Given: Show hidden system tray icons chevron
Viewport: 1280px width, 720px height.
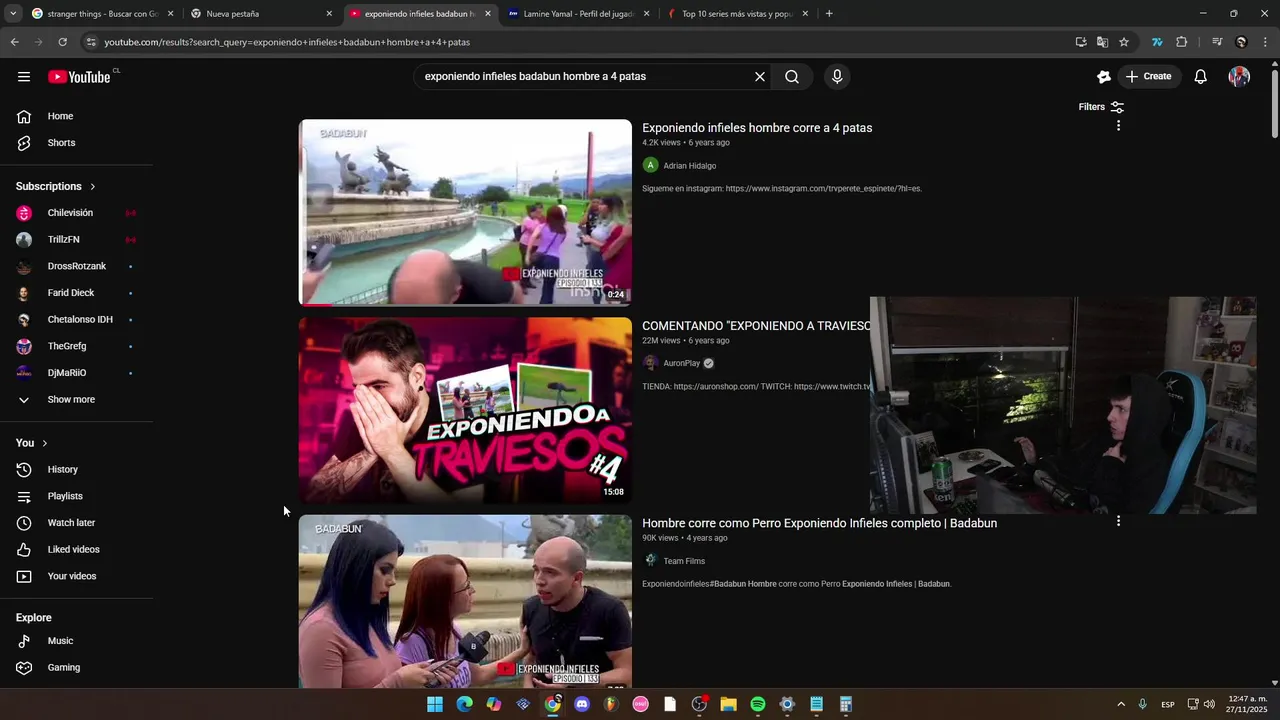Looking at the screenshot, I should point(1121,705).
